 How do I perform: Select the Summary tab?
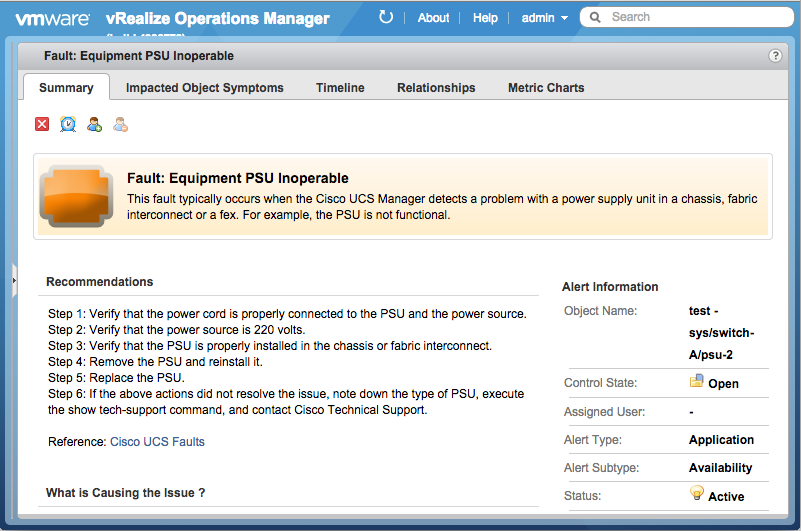click(x=66, y=88)
